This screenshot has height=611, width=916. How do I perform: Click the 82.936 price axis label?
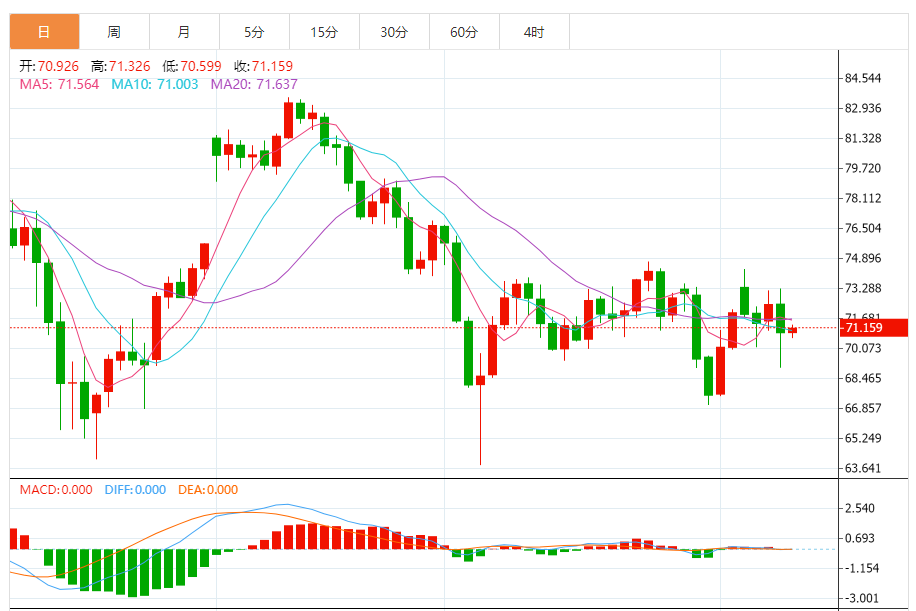[863, 108]
